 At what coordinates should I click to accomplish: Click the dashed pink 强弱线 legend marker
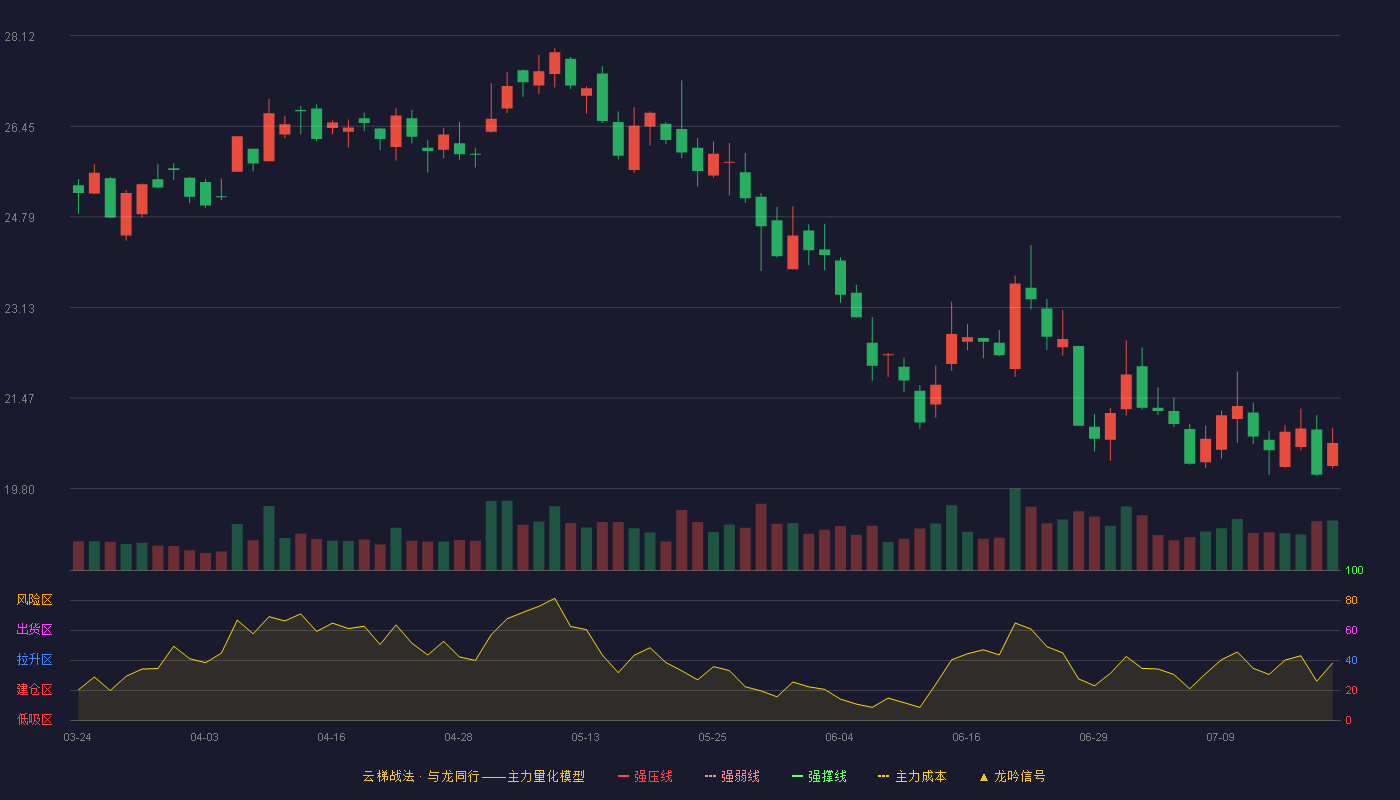pyautogui.click(x=711, y=776)
